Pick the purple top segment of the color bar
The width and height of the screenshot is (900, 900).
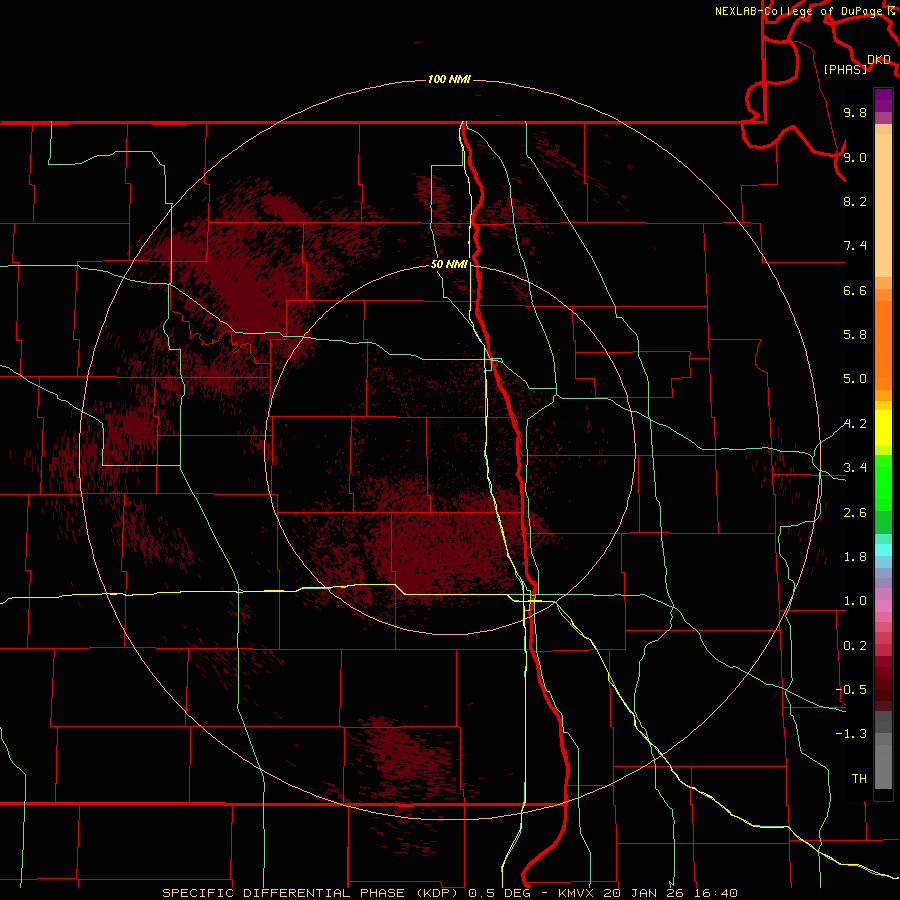point(883,100)
